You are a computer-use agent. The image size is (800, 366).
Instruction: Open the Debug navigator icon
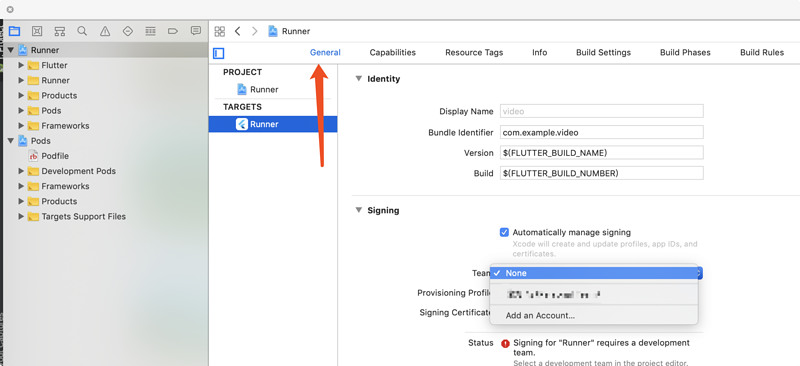tap(151, 31)
